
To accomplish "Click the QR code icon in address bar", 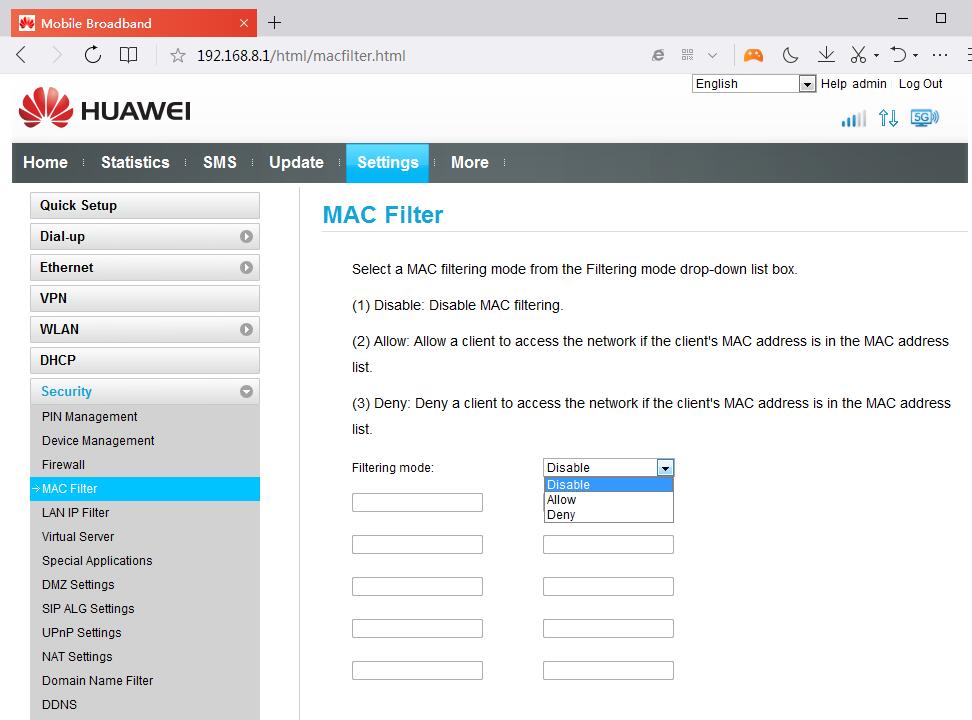I will pyautogui.click(x=688, y=56).
